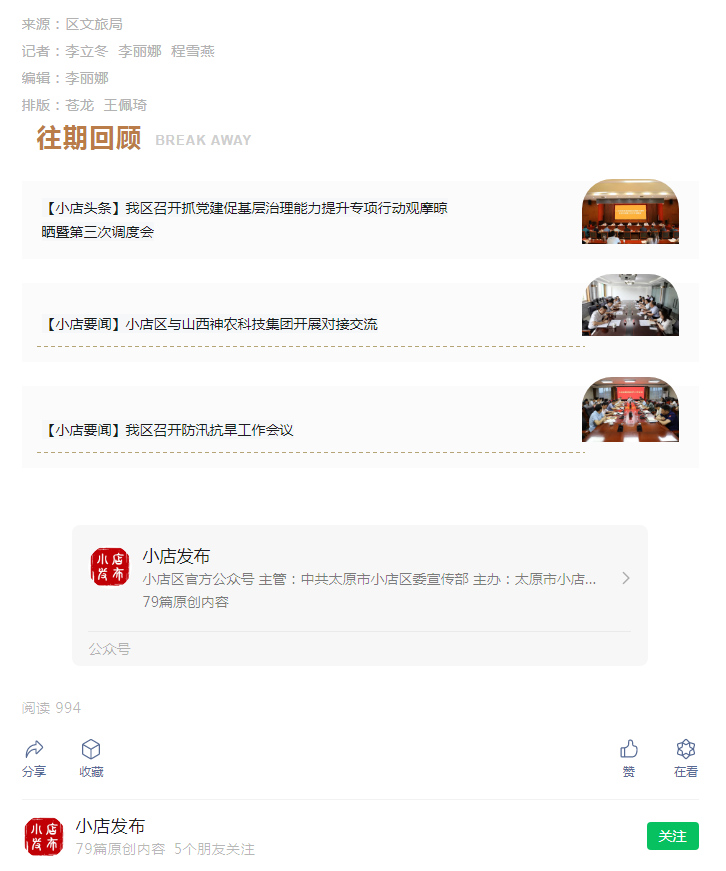
Task: Click the 小店发布 title in account card
Action: (x=176, y=556)
